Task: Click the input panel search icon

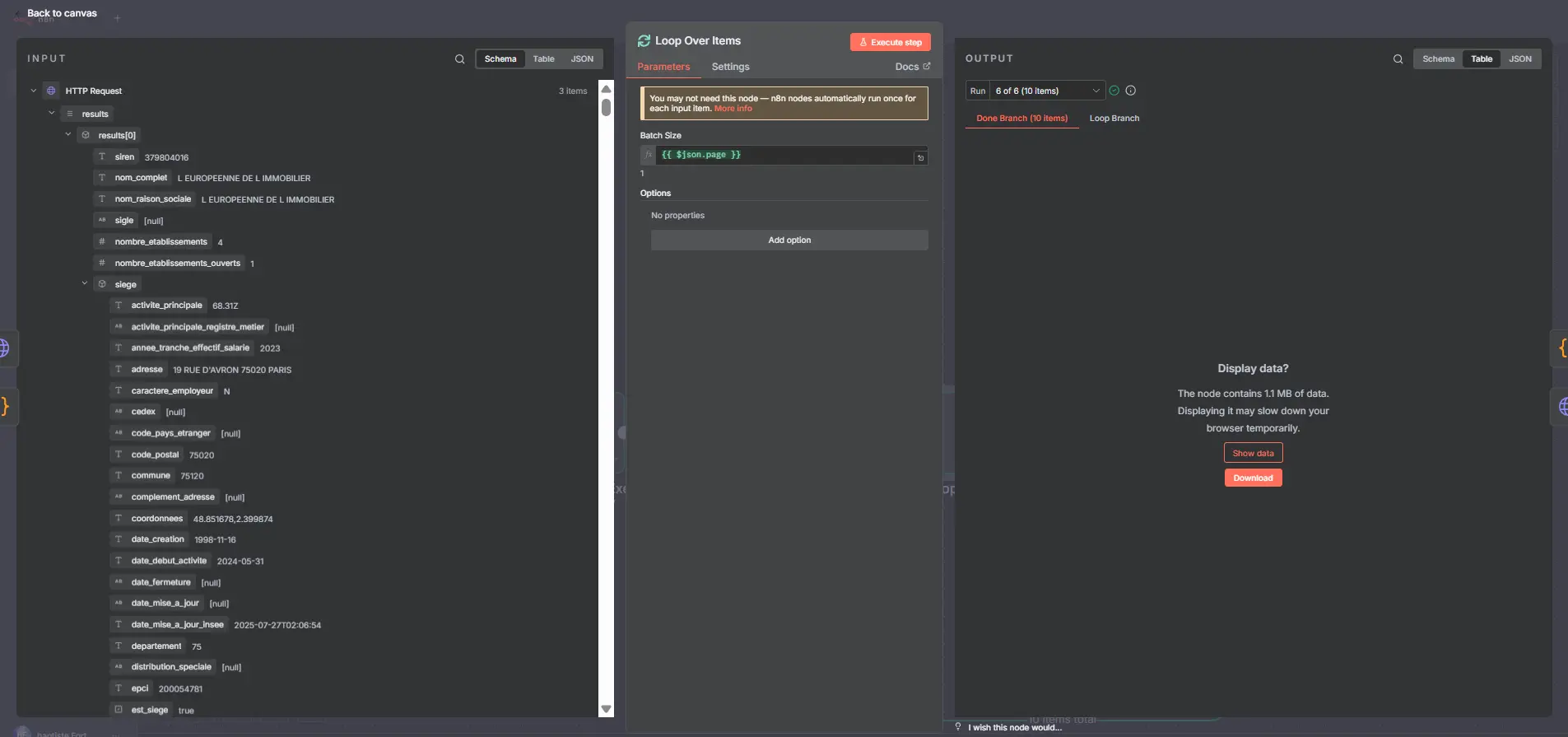Action: tap(459, 59)
